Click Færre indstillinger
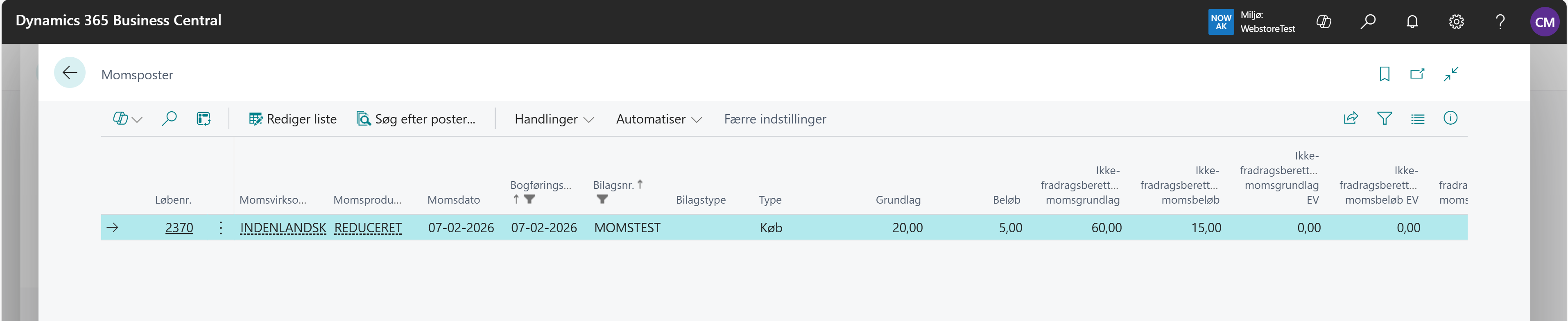Screen dimensions: 1568x321 (x=774, y=119)
